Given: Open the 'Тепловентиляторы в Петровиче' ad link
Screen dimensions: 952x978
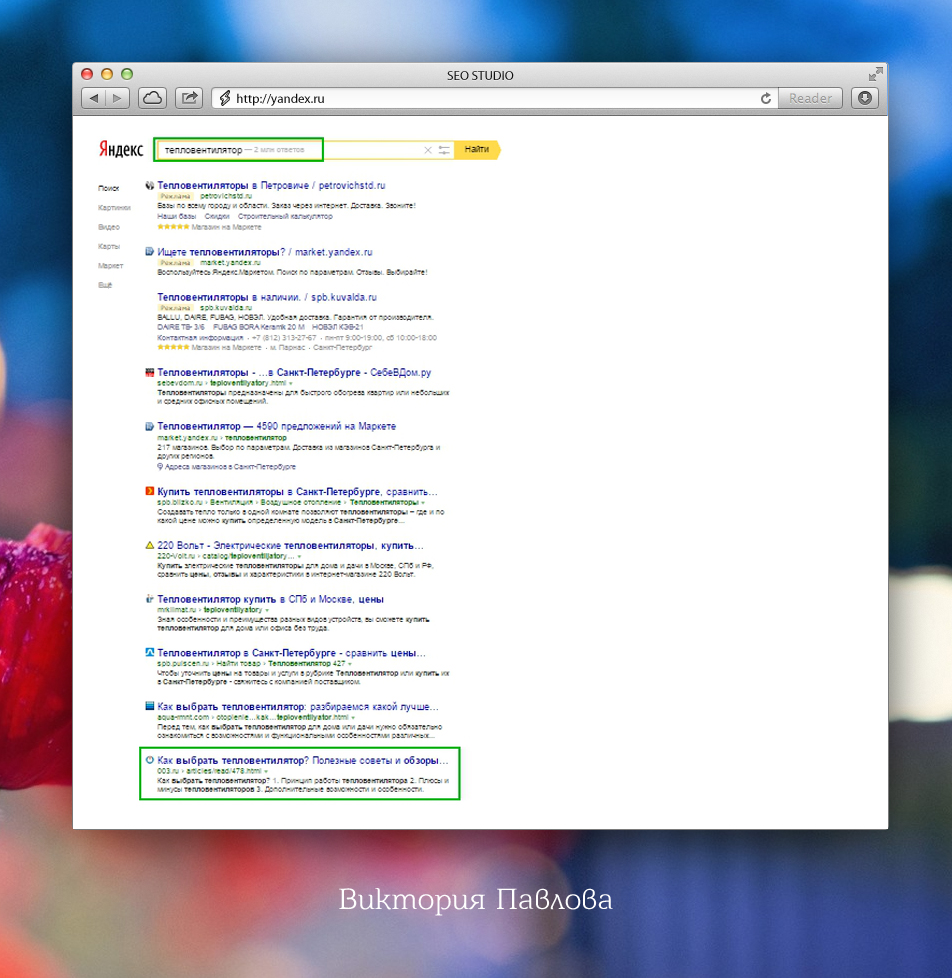Looking at the screenshot, I should [271, 185].
